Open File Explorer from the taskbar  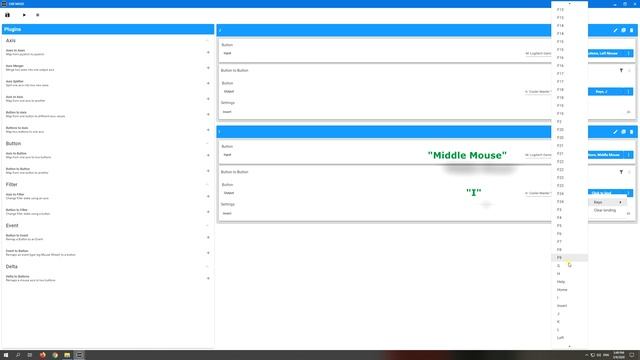pyautogui.click(x=67, y=355)
